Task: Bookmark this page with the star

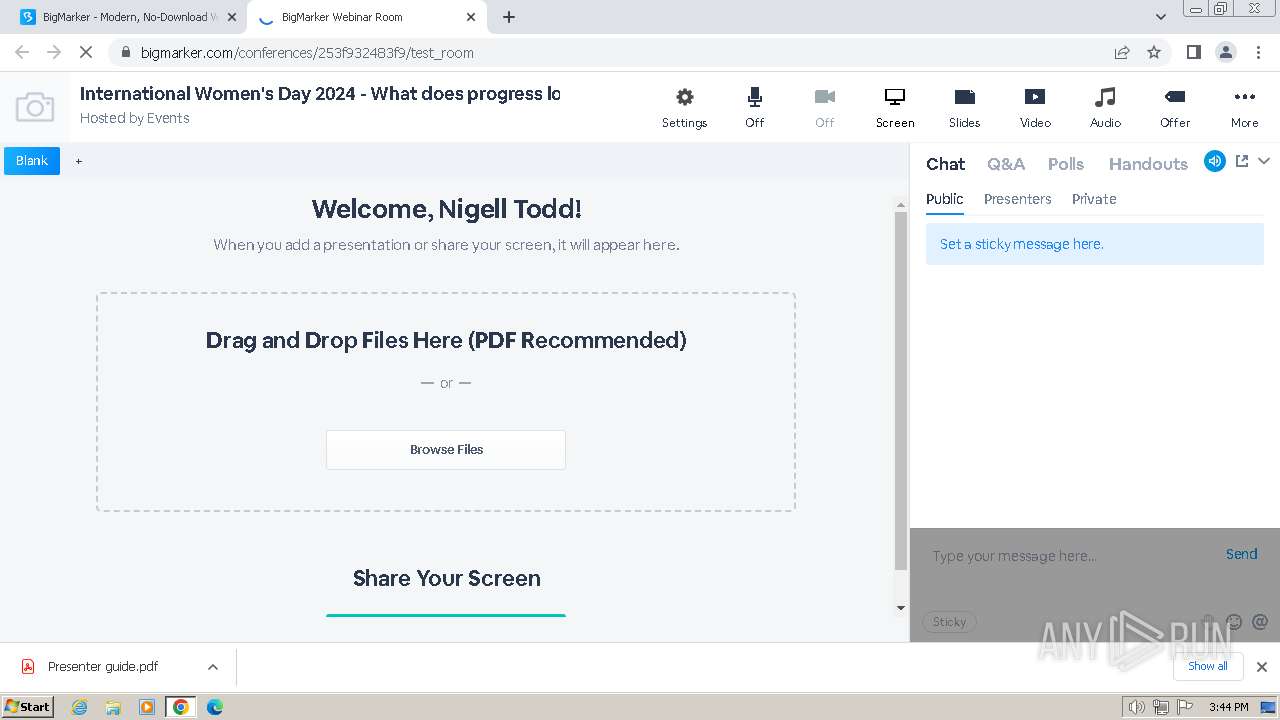Action: pyautogui.click(x=1154, y=52)
